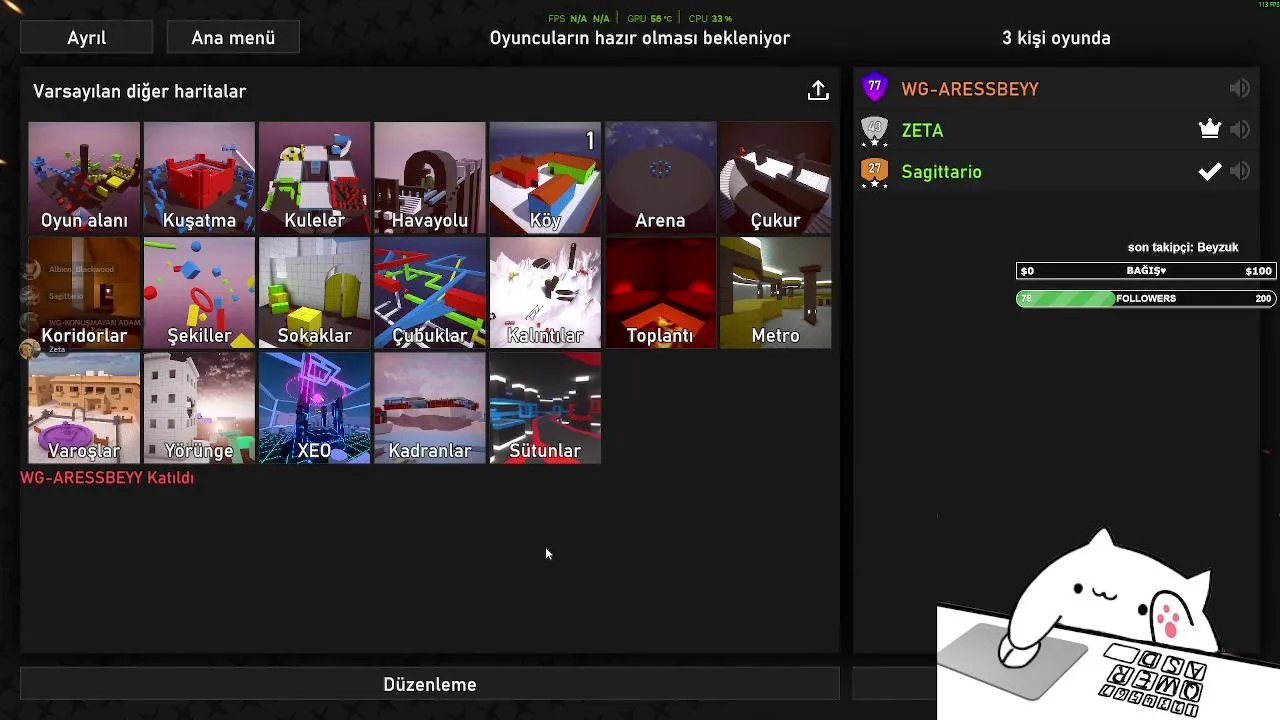Select the Yörünge map
The image size is (1280, 720).
tap(199, 408)
